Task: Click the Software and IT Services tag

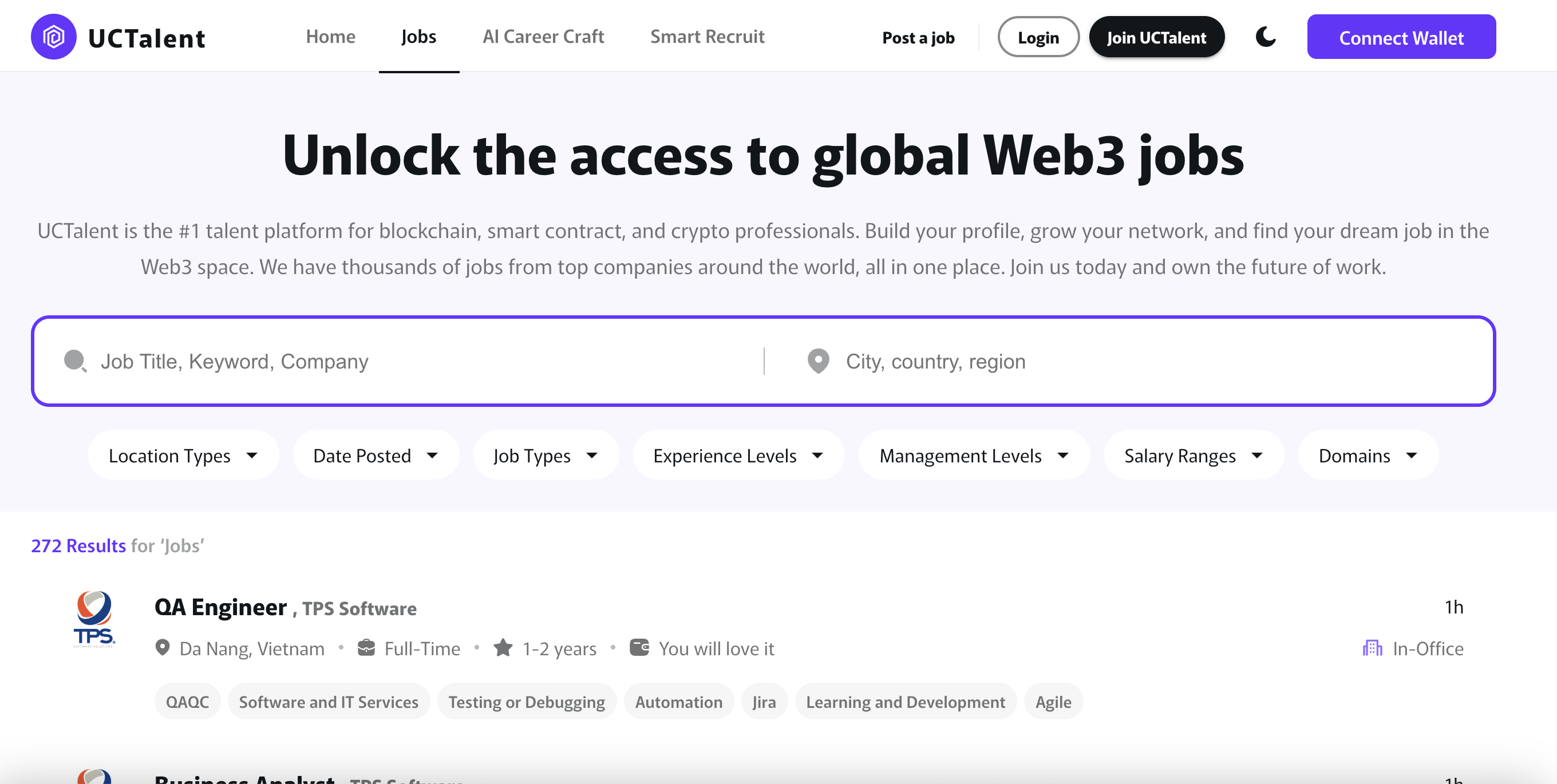Action: point(328,701)
